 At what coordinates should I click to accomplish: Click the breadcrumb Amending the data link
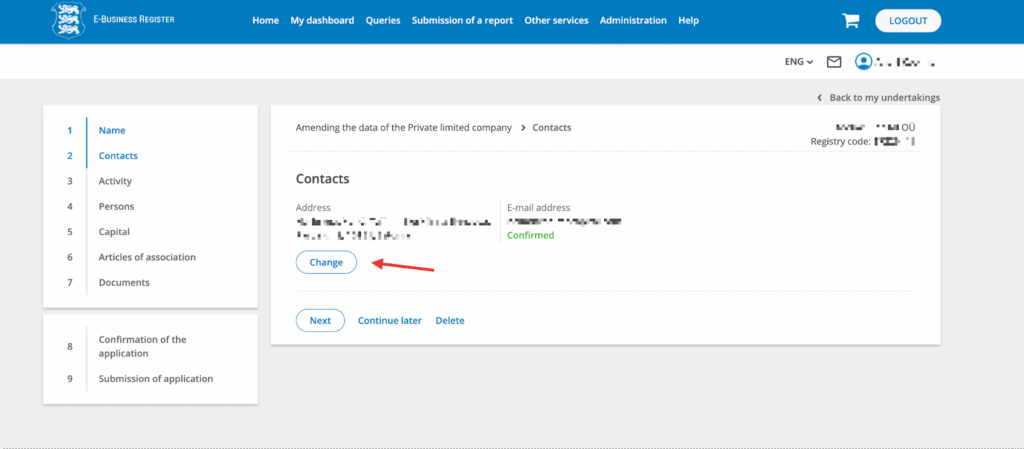[403, 128]
